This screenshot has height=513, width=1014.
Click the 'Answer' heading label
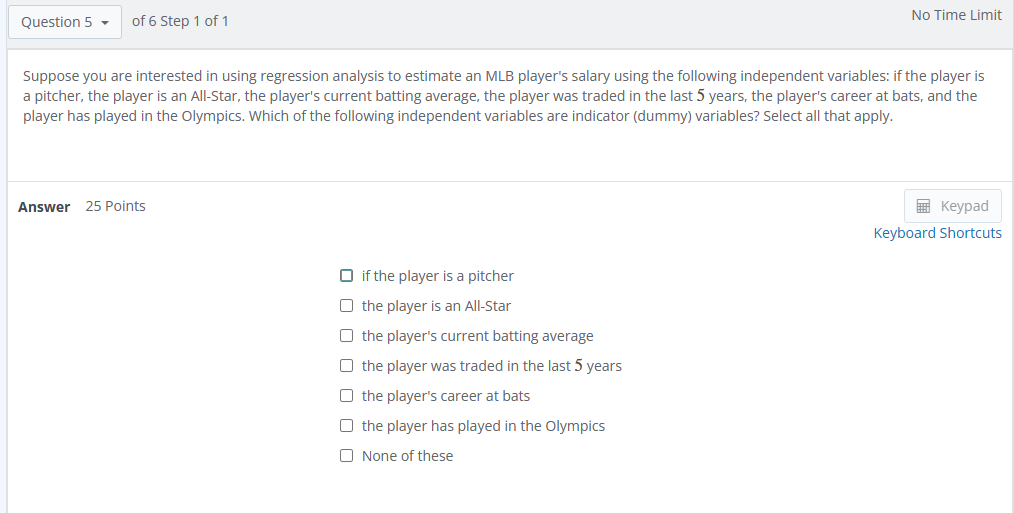[x=44, y=207]
